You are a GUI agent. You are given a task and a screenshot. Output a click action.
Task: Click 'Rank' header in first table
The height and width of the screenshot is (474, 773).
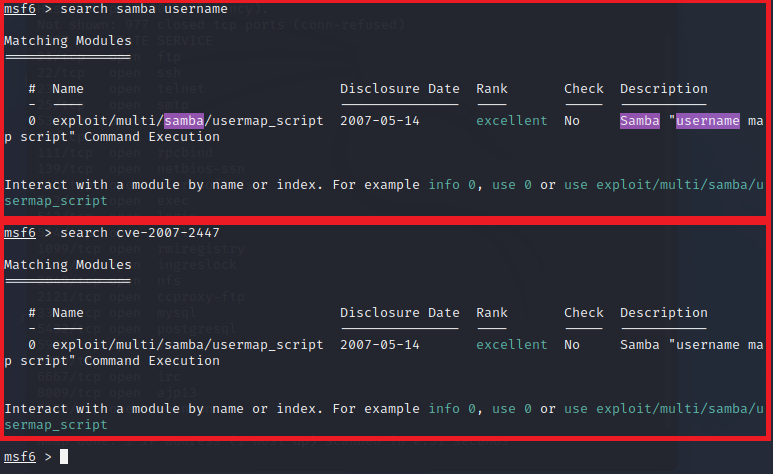492,89
